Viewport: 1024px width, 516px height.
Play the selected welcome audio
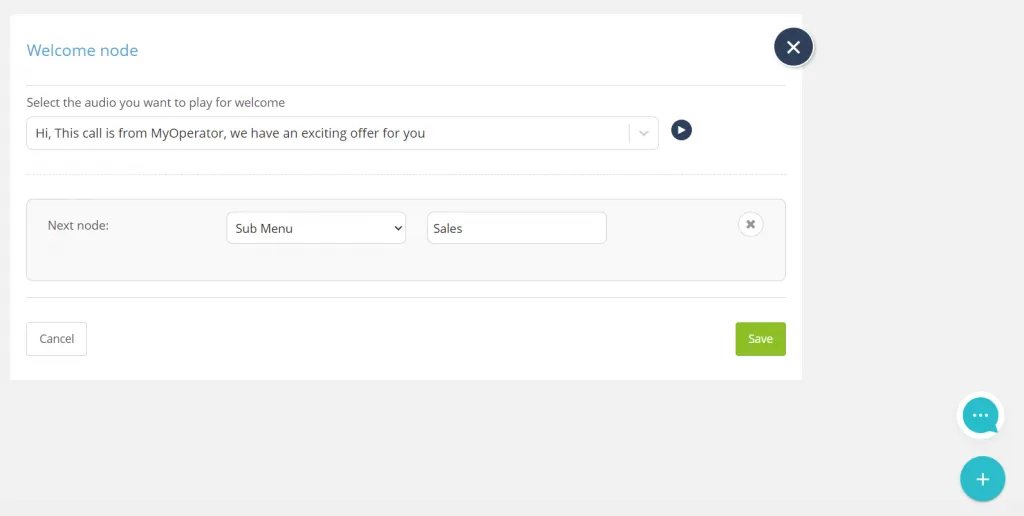(681, 131)
